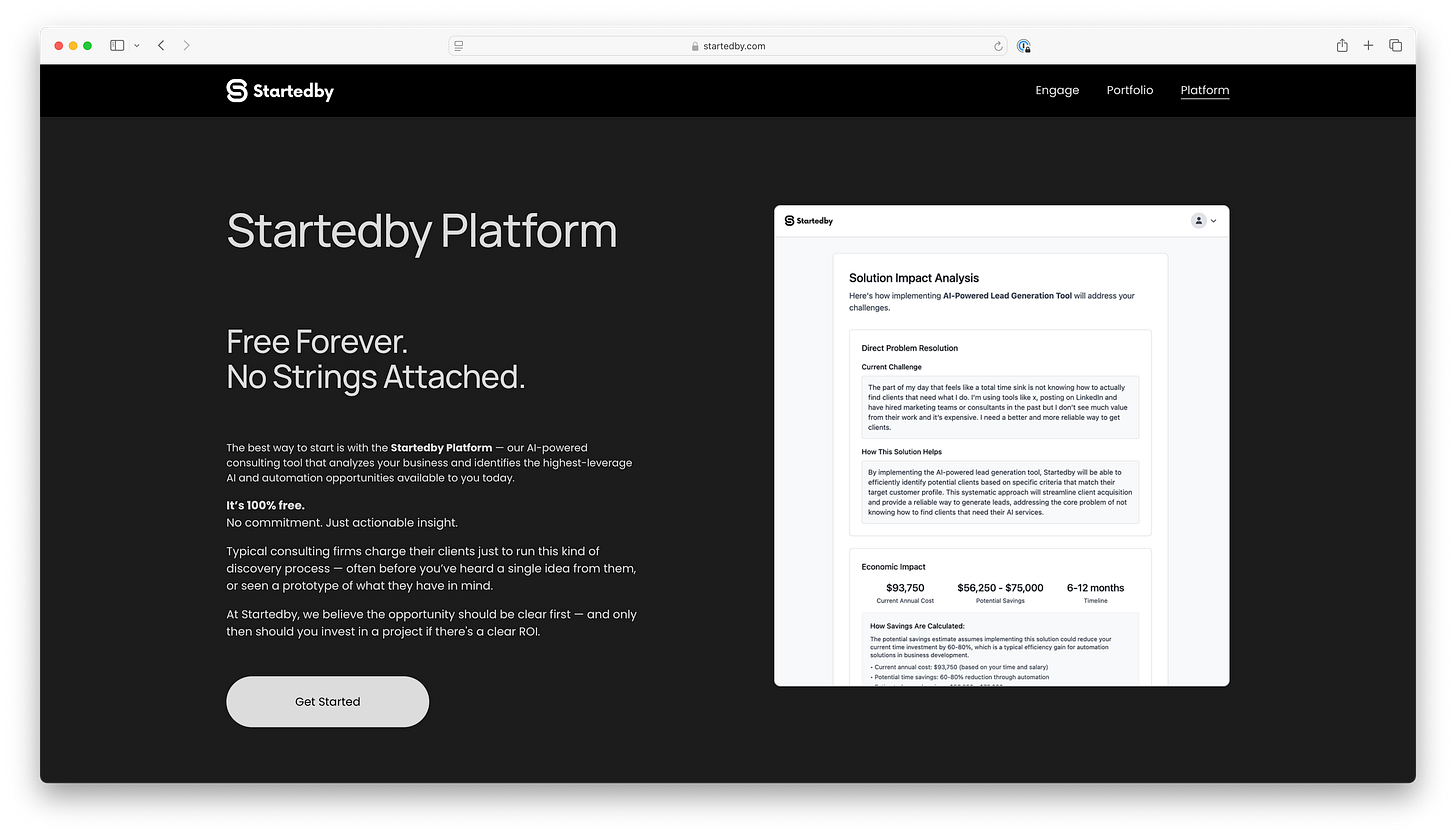Open the Share icon in the toolbar
1456x836 pixels.
[x=1342, y=45]
